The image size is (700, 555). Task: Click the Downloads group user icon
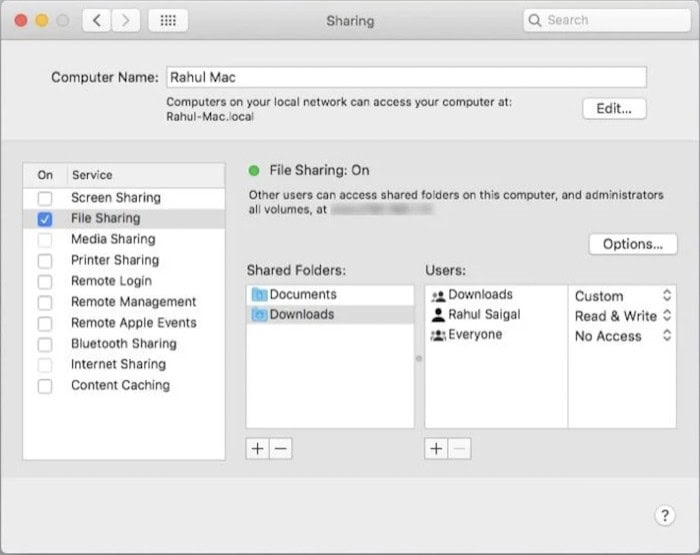coord(438,295)
